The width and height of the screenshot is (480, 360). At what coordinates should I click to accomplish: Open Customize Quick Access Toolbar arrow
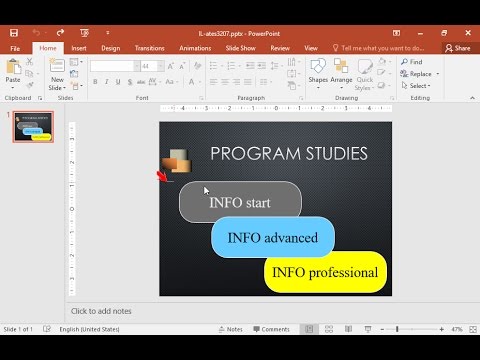(x=107, y=33)
